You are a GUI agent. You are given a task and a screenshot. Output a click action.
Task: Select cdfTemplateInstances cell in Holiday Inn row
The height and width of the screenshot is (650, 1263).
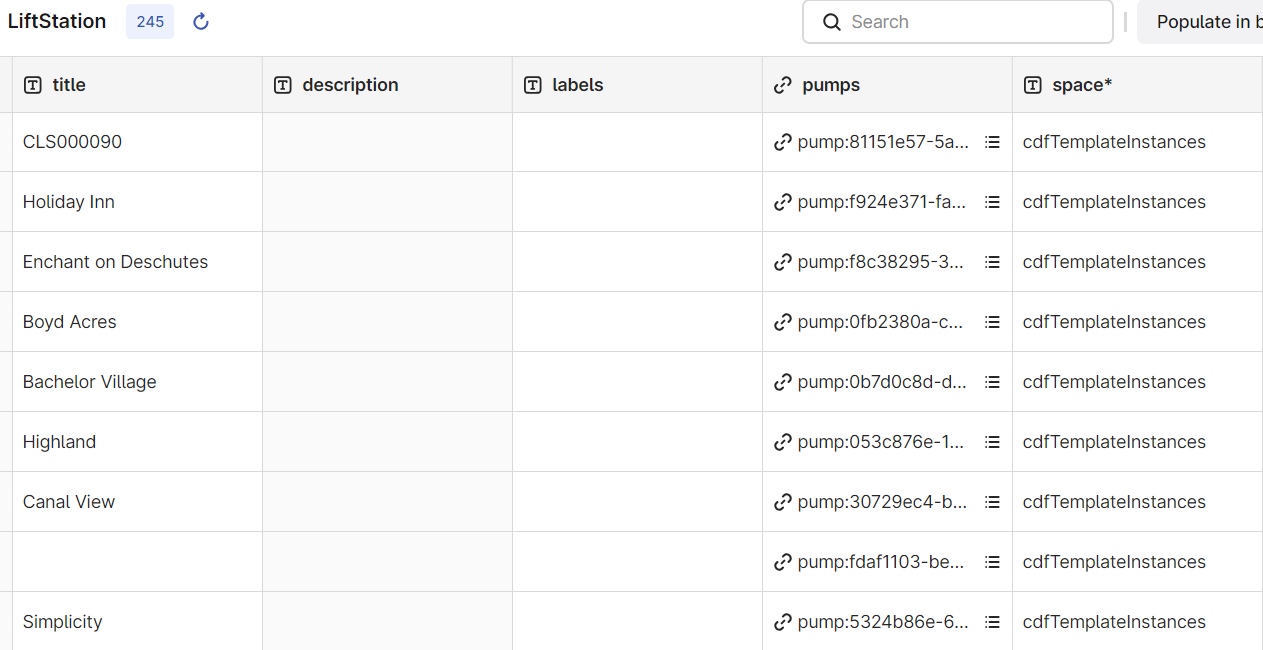(x=1137, y=202)
